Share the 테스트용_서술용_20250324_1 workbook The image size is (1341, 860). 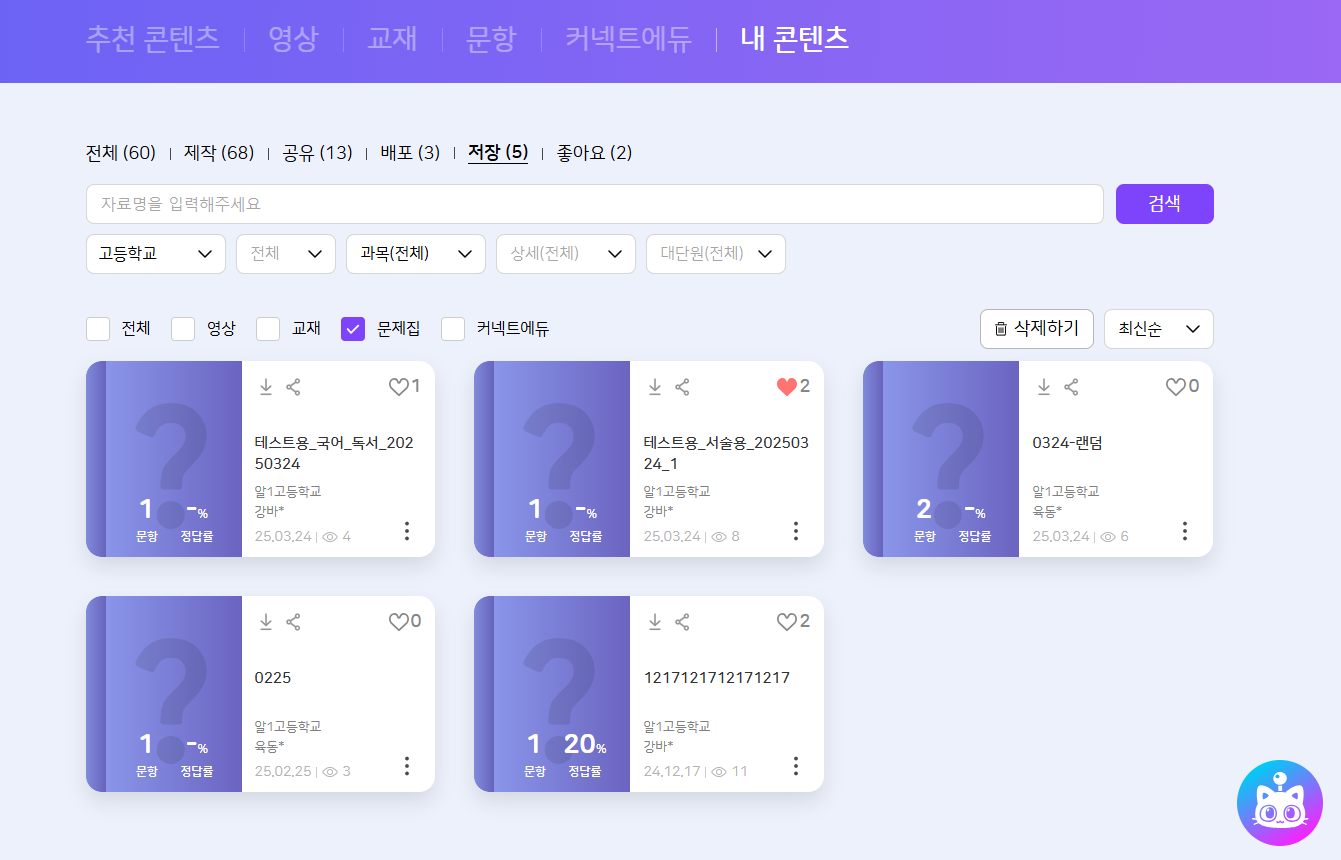pos(682,387)
